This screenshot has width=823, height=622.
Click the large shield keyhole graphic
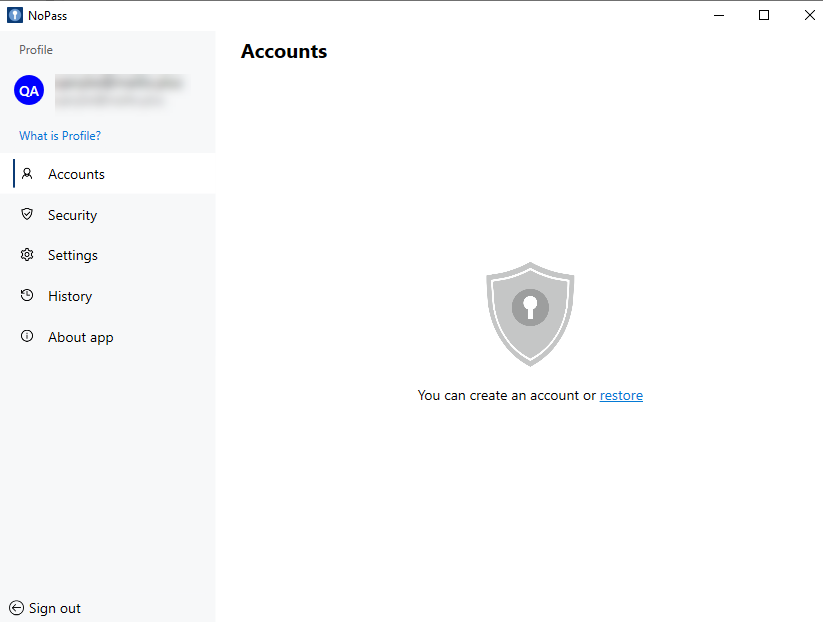click(530, 313)
